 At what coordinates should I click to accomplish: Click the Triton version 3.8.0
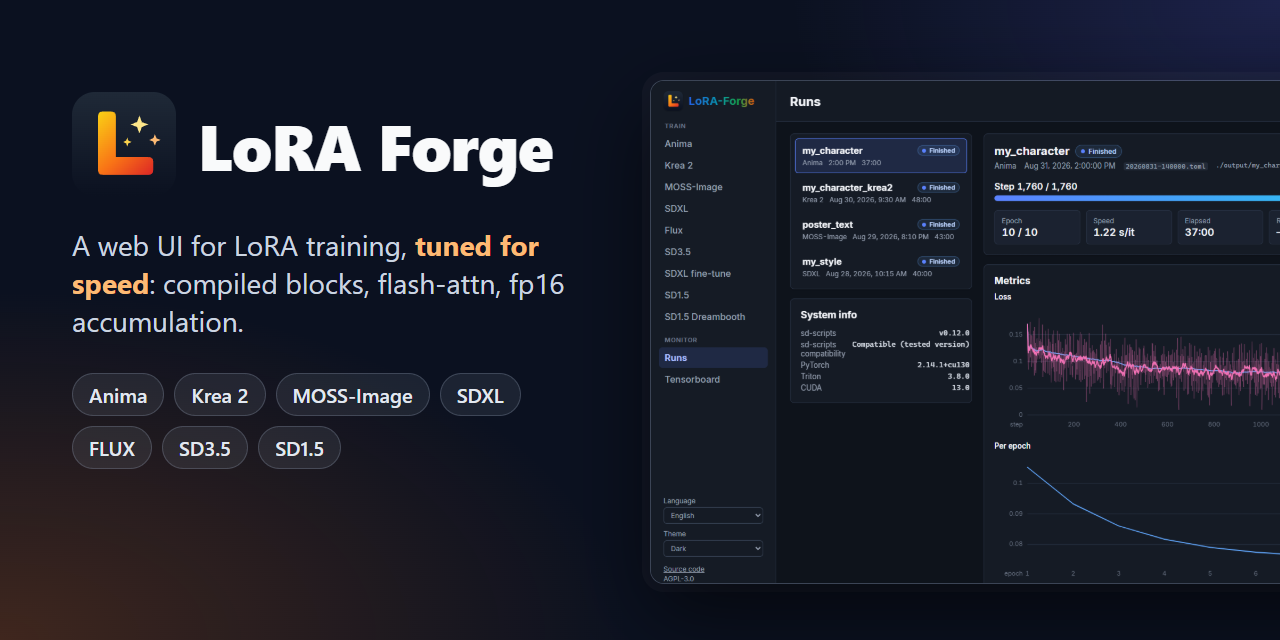959,376
